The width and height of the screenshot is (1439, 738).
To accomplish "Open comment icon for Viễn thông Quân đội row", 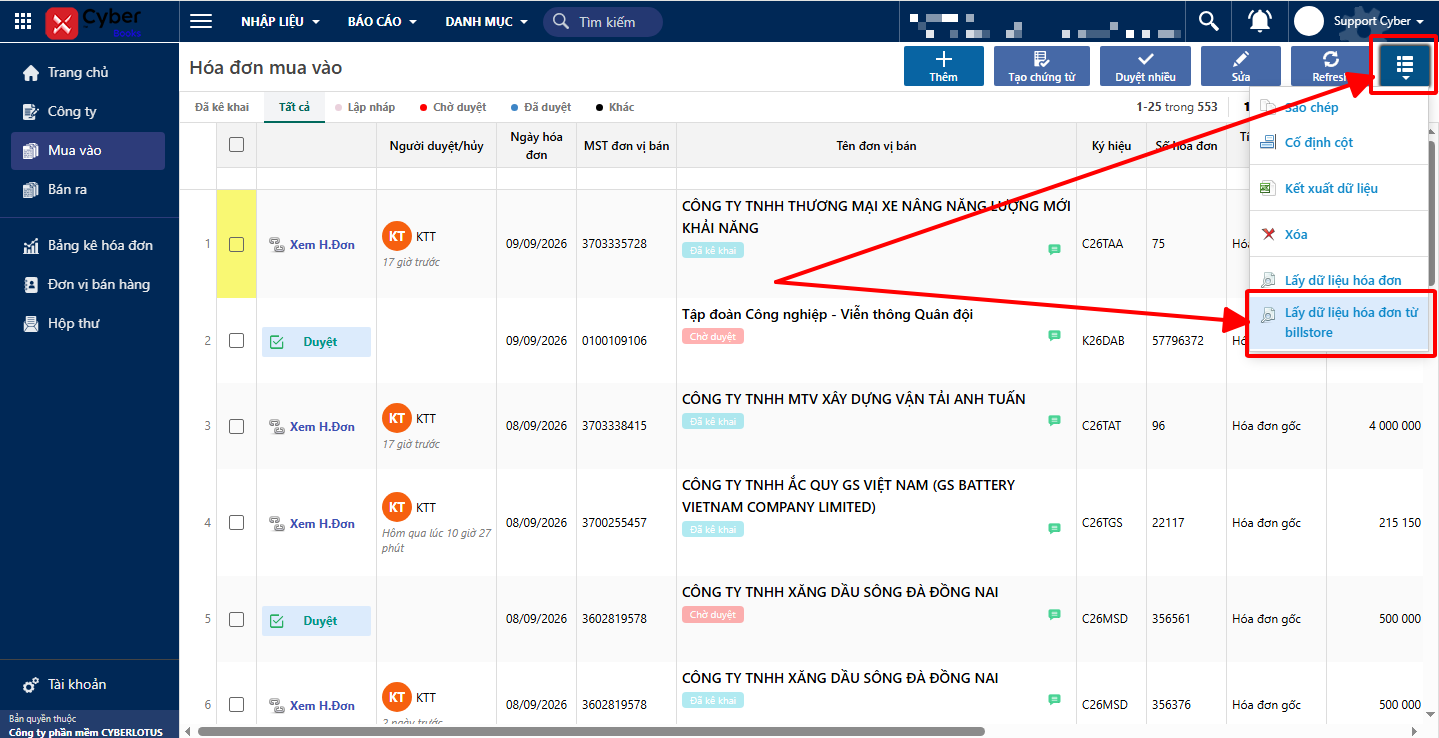I will 1054,336.
